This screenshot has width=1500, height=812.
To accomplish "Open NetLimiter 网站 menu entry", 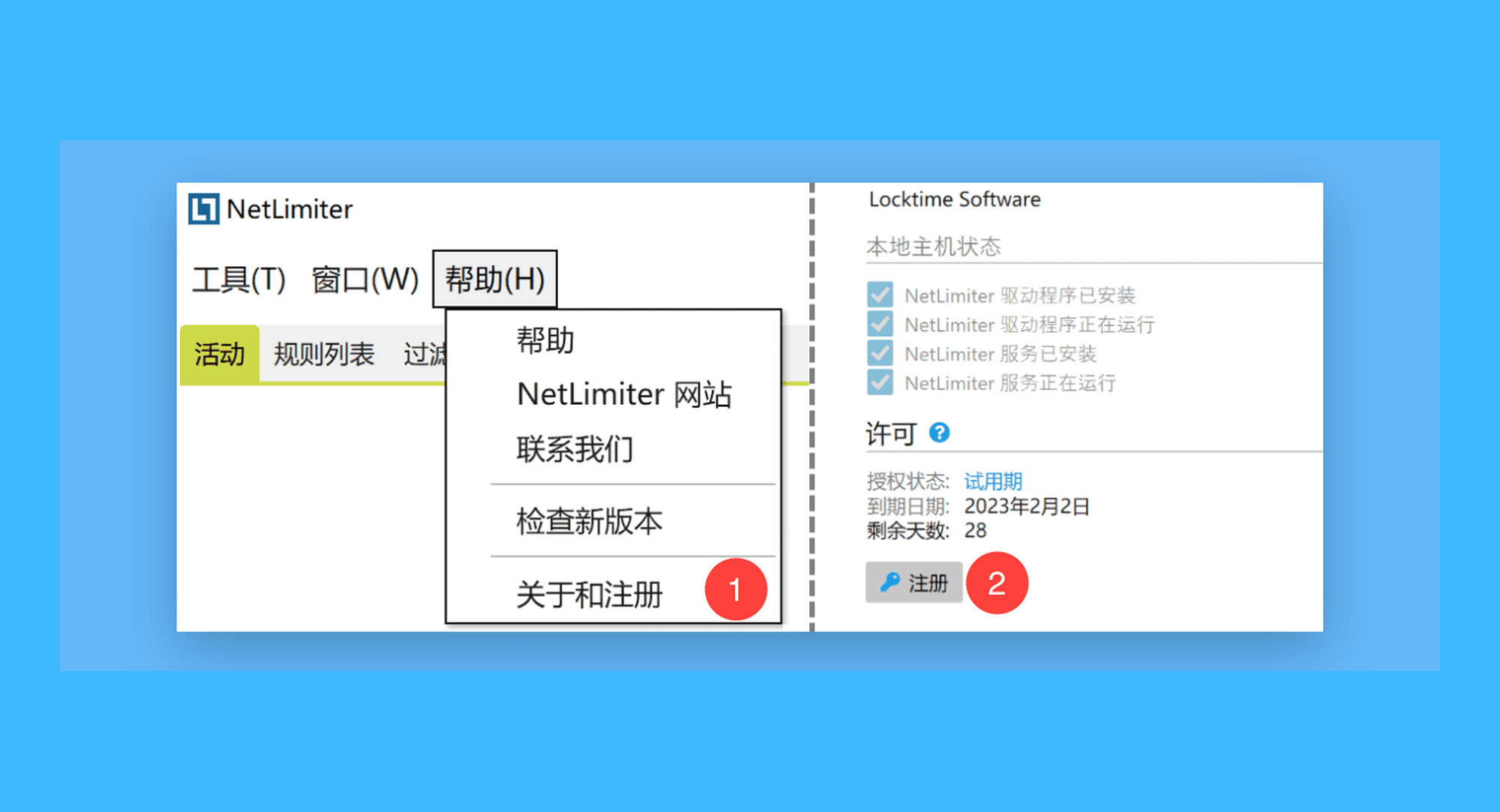I will (624, 394).
